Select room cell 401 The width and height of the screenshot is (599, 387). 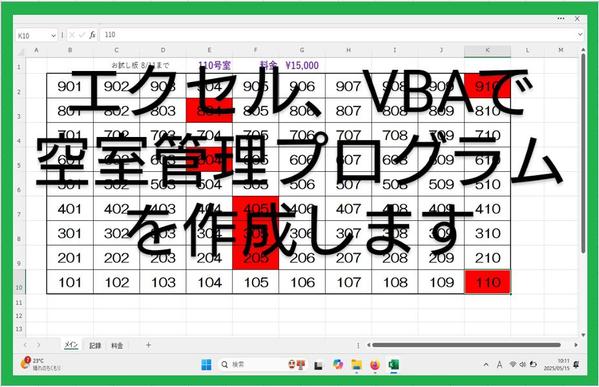pyautogui.click(x=70, y=209)
